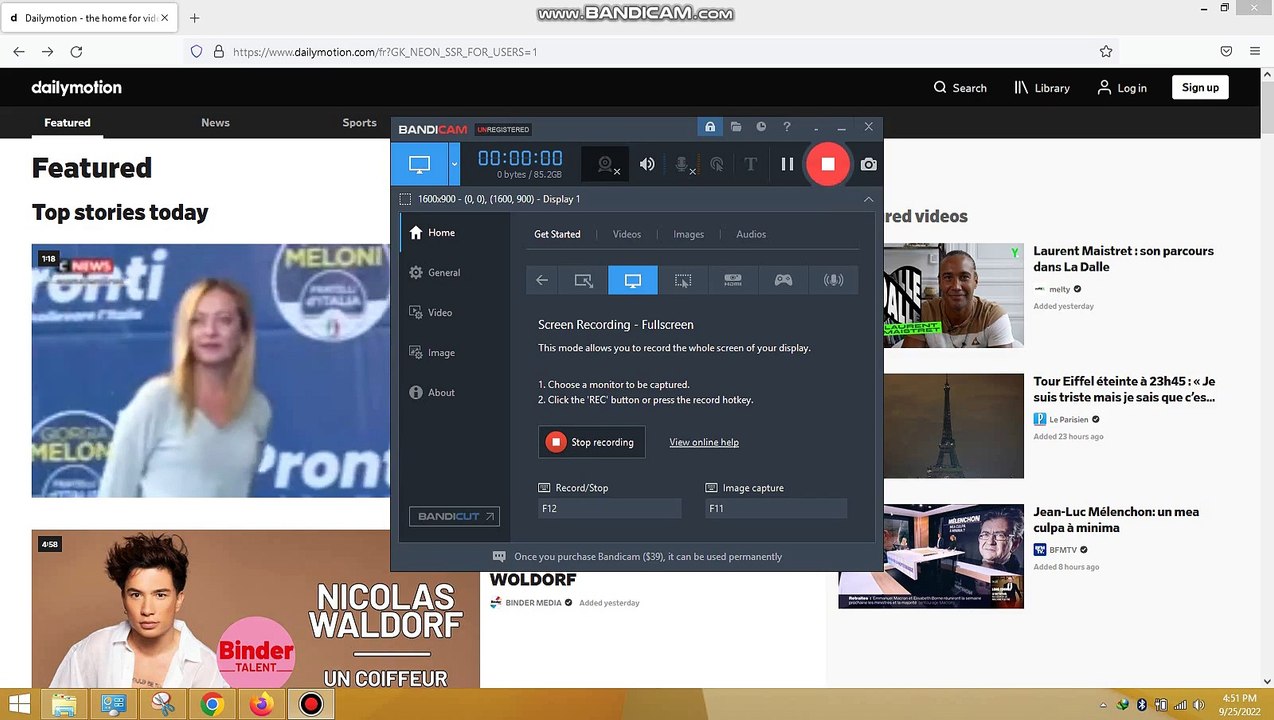Image resolution: width=1274 pixels, height=720 pixels.
Task: Open the Jean-Luc Mélenchon video title
Action: pyautogui.click(x=1116, y=519)
